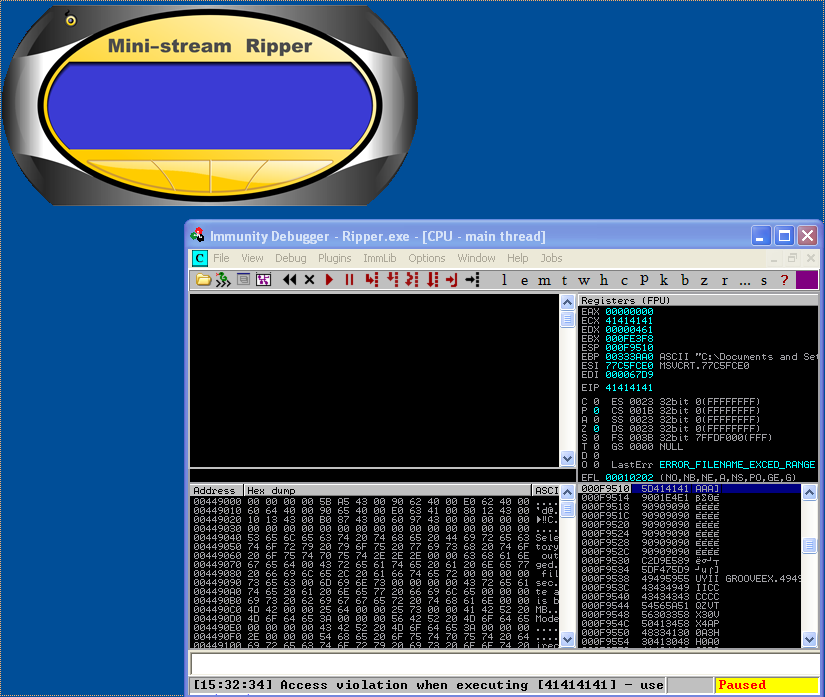This screenshot has height=697, width=825.
Task: Click the 'z' toolbar button
Action: (704, 280)
